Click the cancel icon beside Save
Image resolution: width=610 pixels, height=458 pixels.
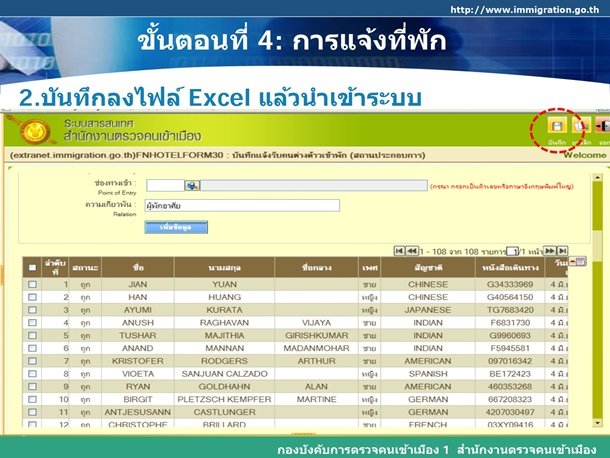coord(581,126)
